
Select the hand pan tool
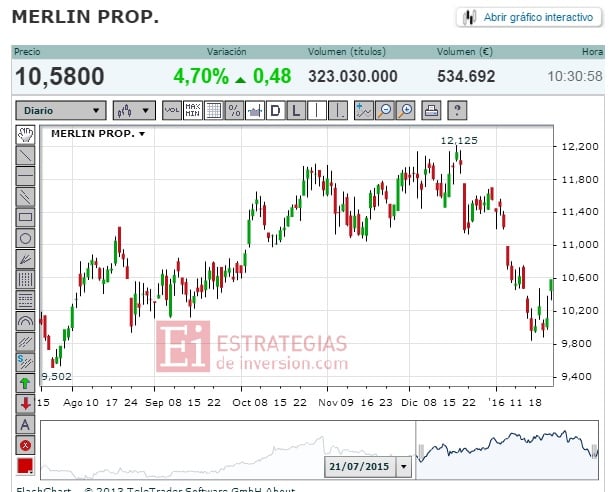click(25, 135)
